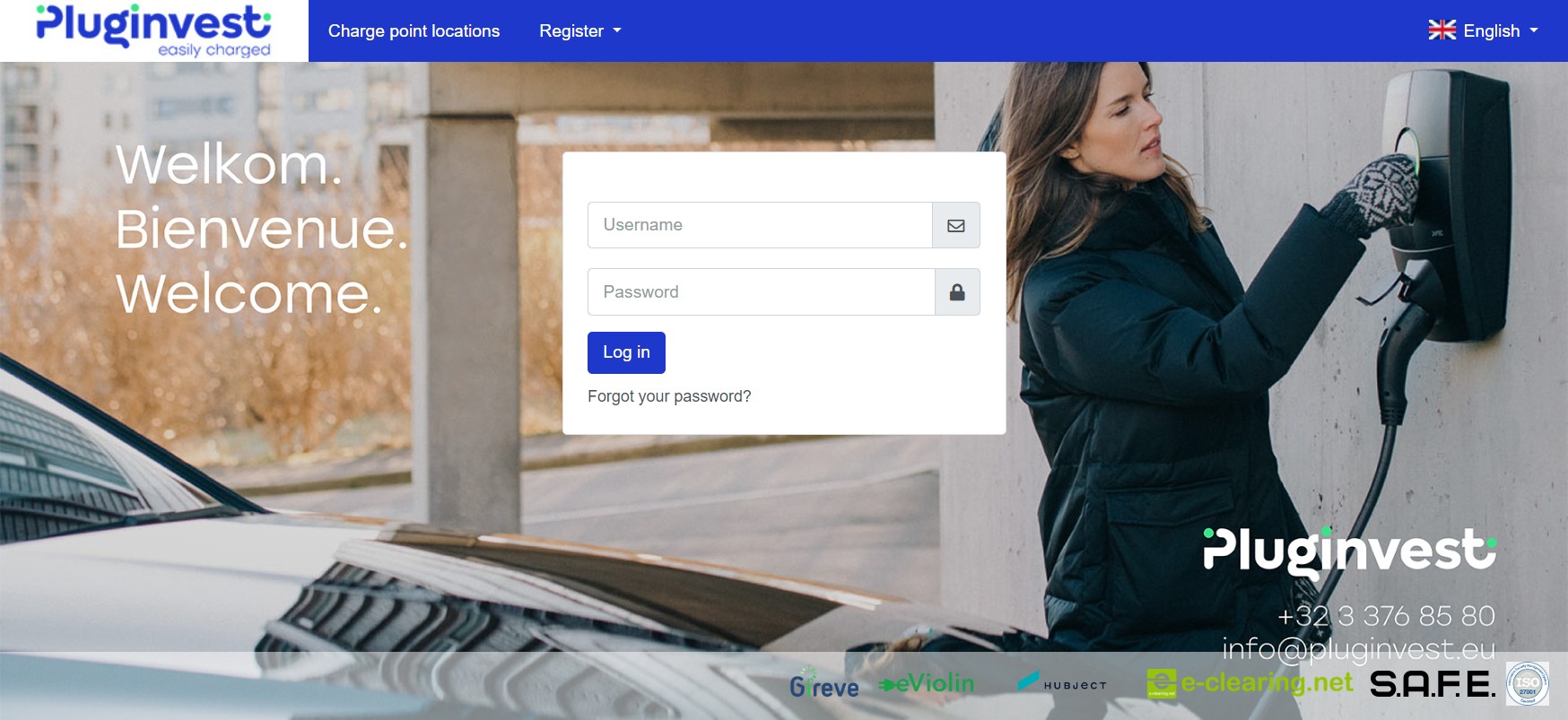
Task: Click the Gireve partner logo
Action: click(x=823, y=684)
